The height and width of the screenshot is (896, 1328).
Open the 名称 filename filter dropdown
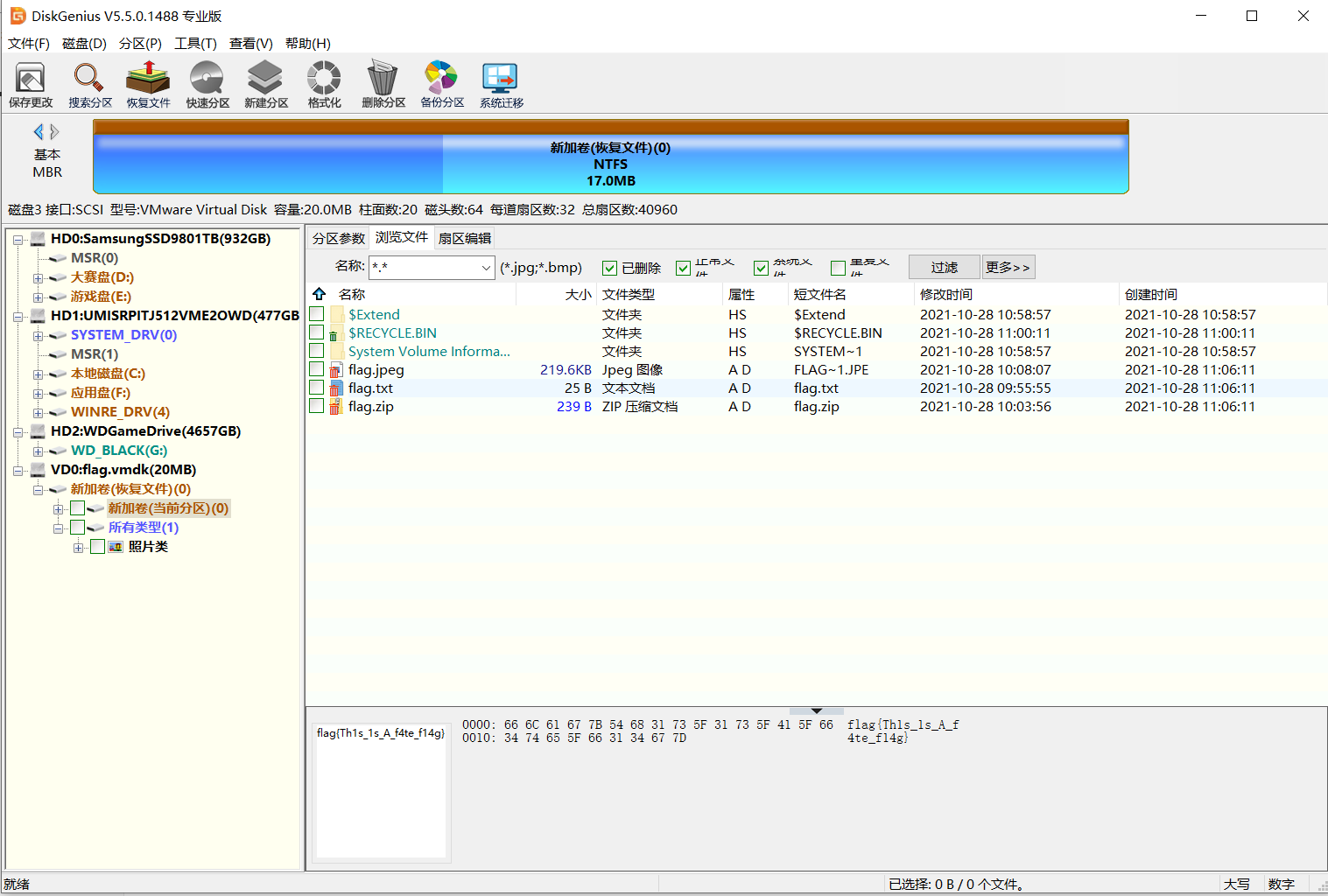pyautogui.click(x=487, y=268)
